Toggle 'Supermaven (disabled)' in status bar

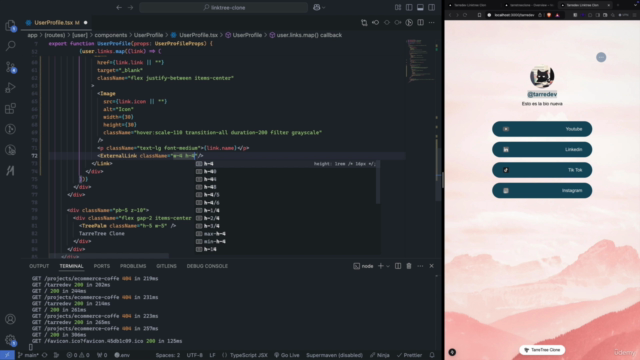coord(334,355)
